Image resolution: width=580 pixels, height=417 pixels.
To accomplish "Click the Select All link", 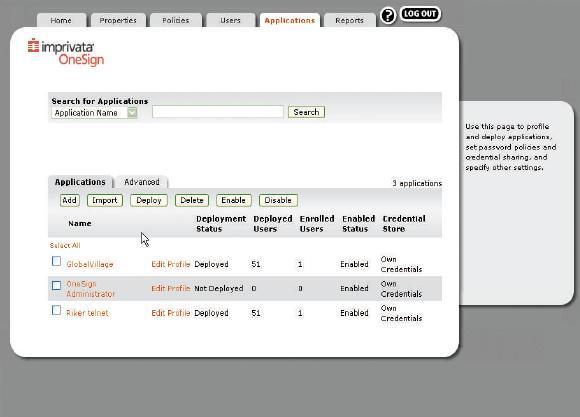I will [65, 245].
